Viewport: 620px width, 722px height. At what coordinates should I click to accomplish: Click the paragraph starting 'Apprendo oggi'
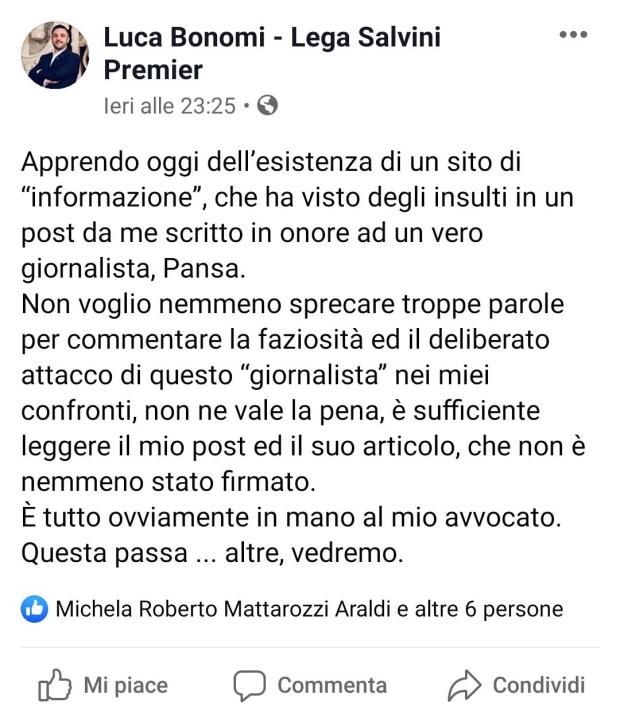(x=298, y=215)
